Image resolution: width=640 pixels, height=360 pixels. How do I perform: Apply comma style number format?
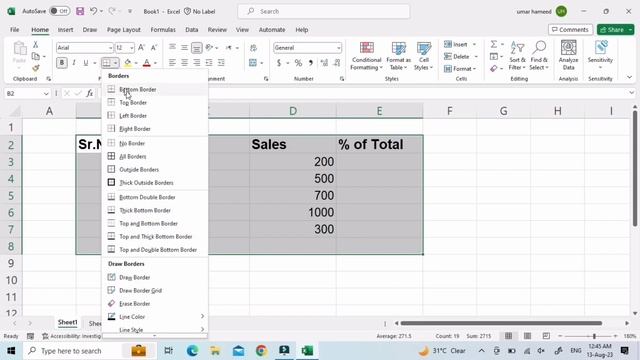click(311, 63)
